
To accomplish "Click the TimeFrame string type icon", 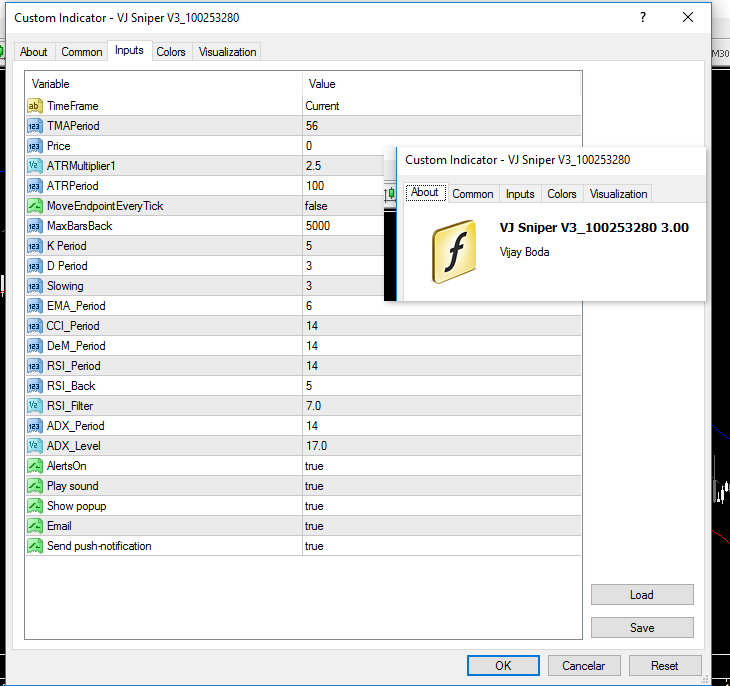I will coord(34,106).
